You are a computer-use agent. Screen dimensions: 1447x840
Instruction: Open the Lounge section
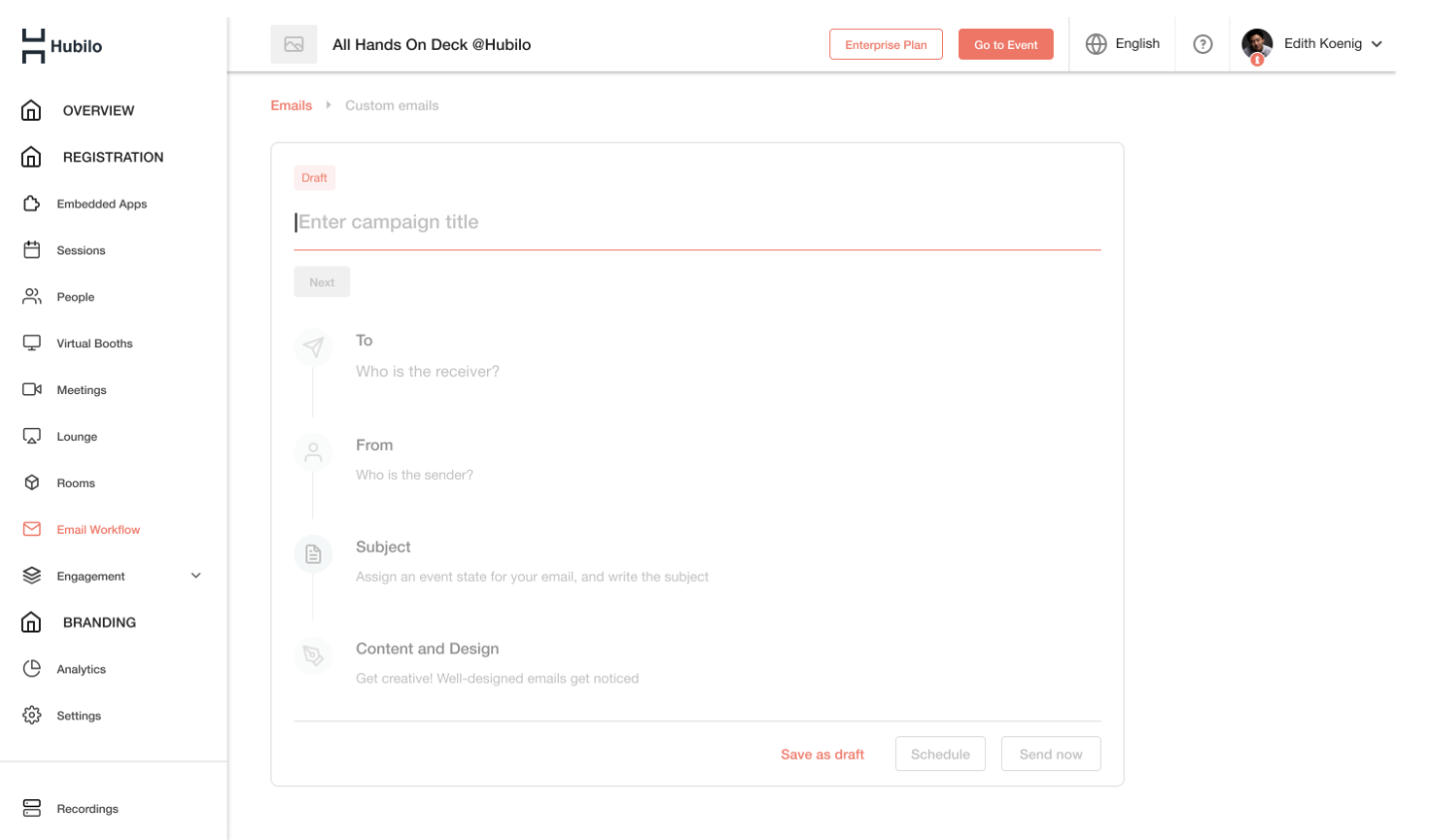(x=77, y=437)
